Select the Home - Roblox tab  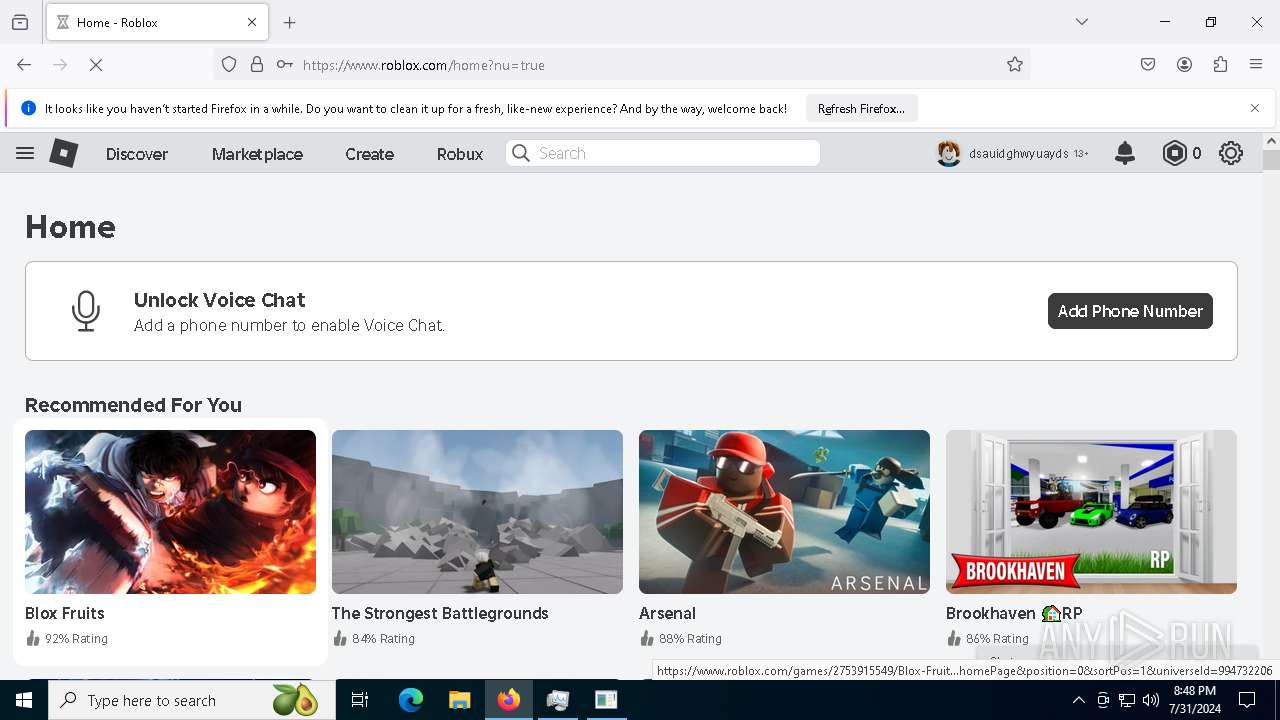click(157, 22)
